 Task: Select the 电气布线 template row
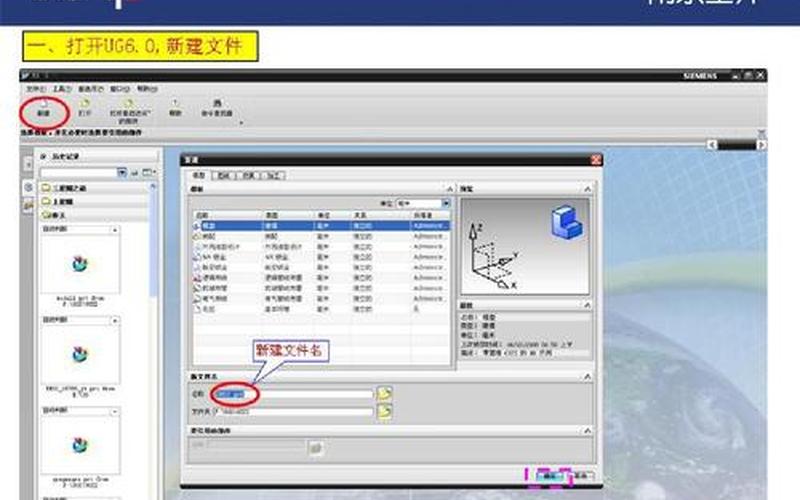pos(321,298)
